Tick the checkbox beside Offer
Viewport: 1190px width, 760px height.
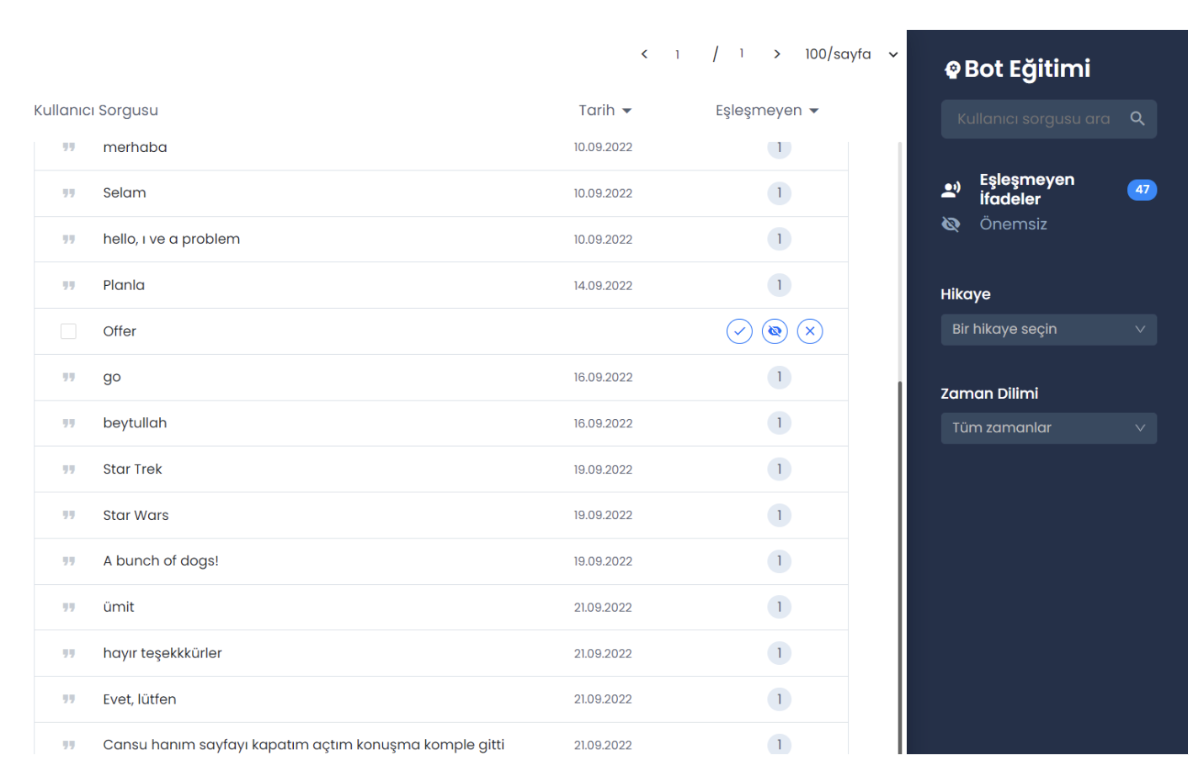click(x=68, y=331)
